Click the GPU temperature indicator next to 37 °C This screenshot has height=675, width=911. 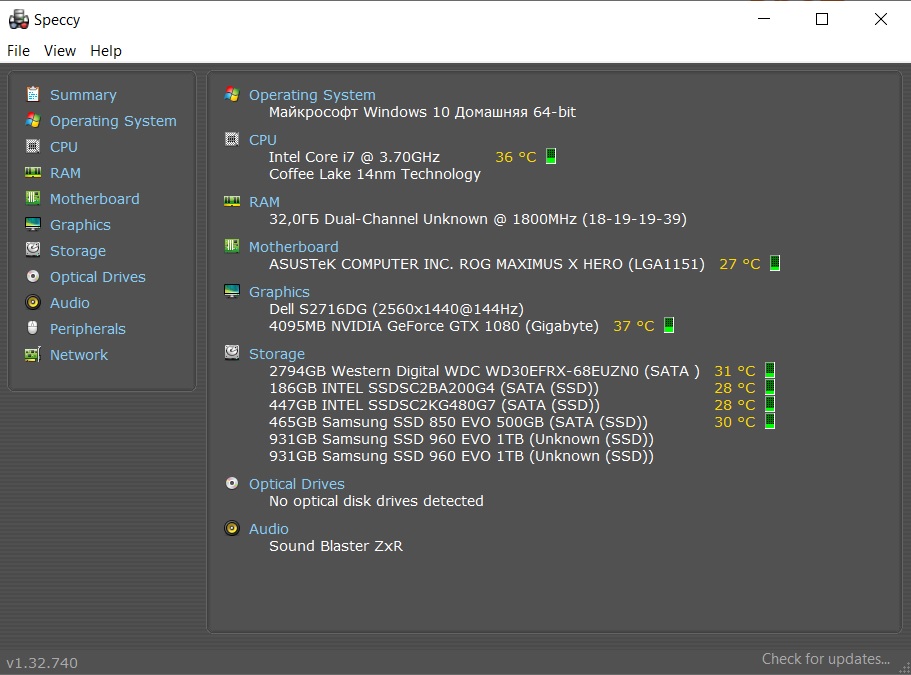point(669,326)
